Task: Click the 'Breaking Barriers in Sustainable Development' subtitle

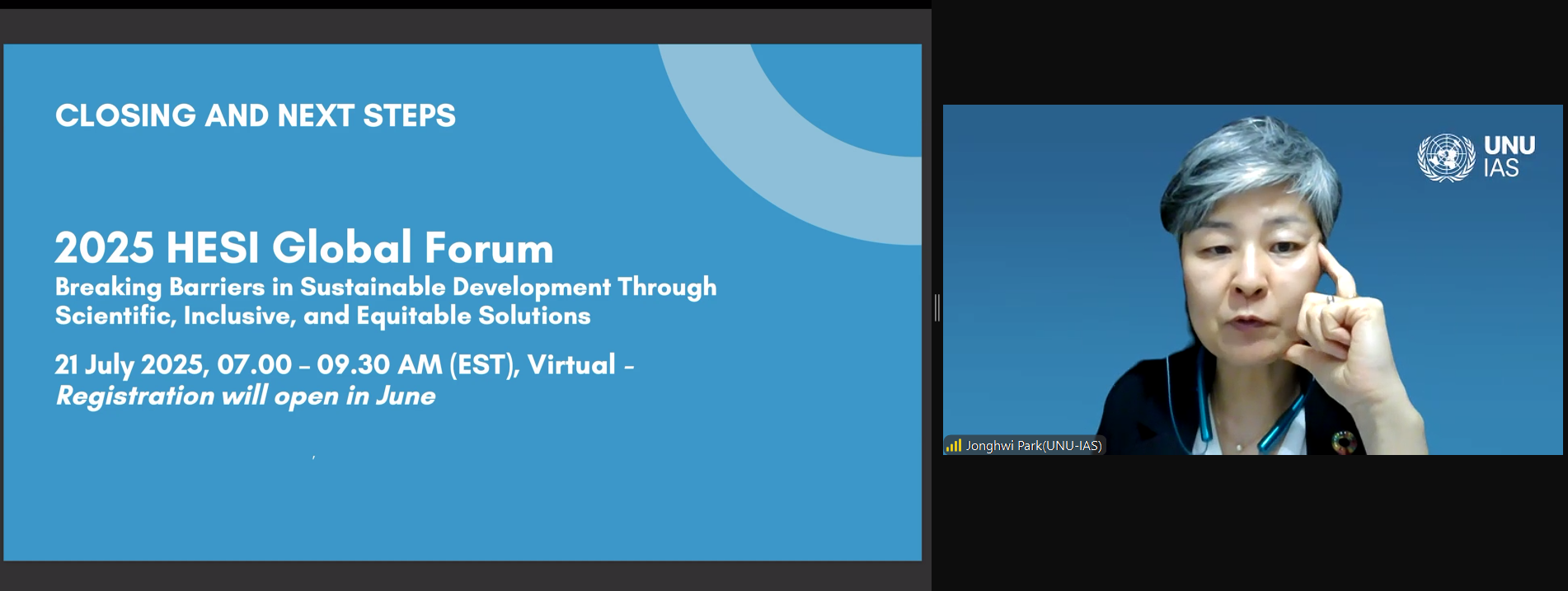Action: [385, 287]
